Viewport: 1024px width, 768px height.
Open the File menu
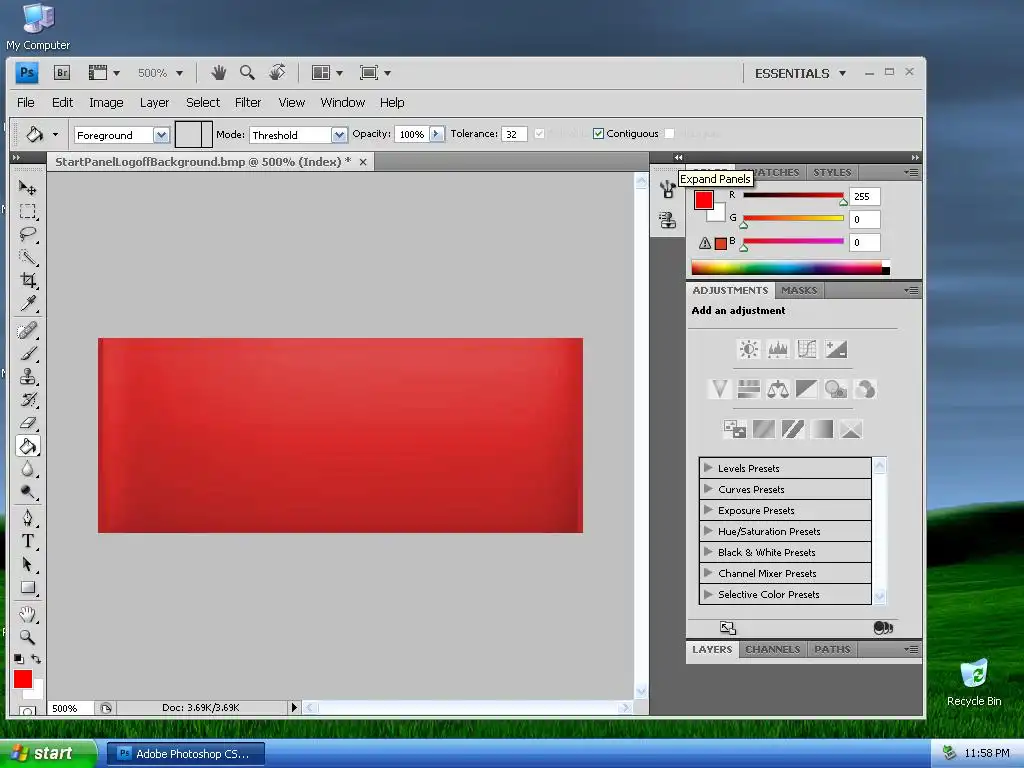click(25, 103)
